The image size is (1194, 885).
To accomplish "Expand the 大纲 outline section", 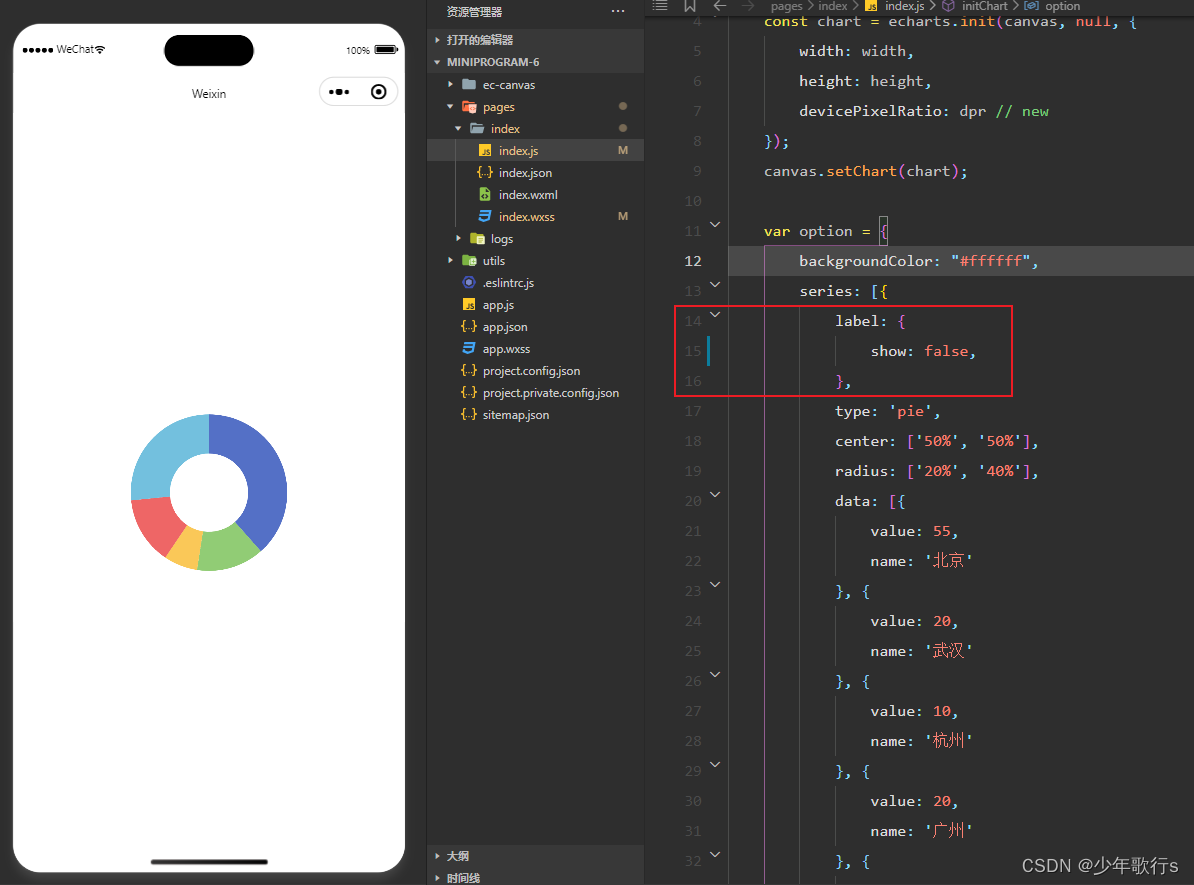I will [437, 856].
